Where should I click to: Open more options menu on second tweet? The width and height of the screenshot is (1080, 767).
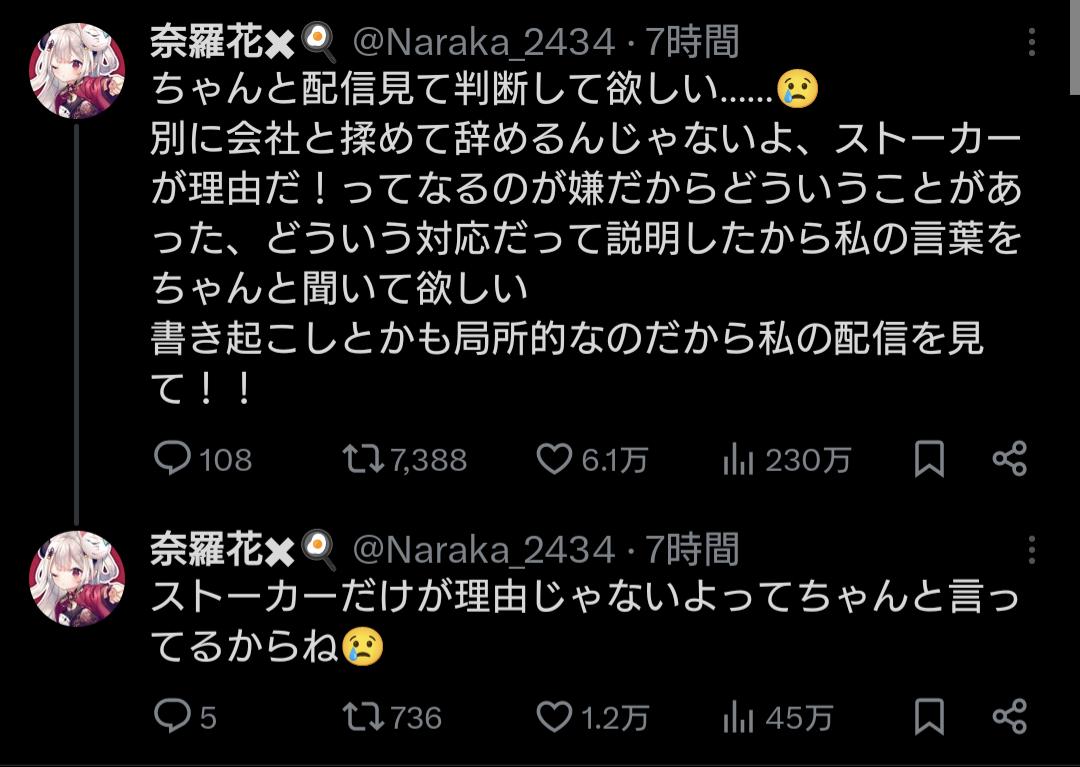tap(1032, 549)
